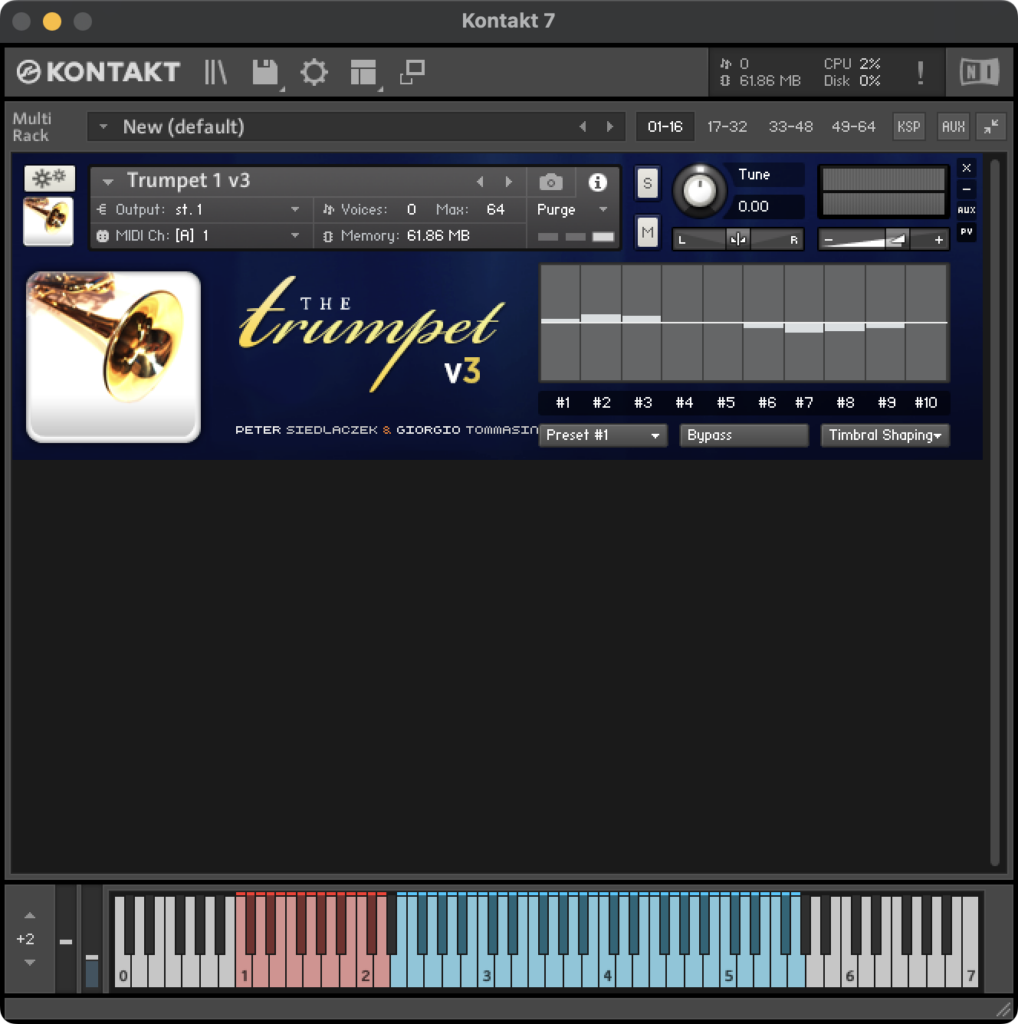Click the Native Instruments NI logo
The image size is (1018, 1024).
(979, 72)
